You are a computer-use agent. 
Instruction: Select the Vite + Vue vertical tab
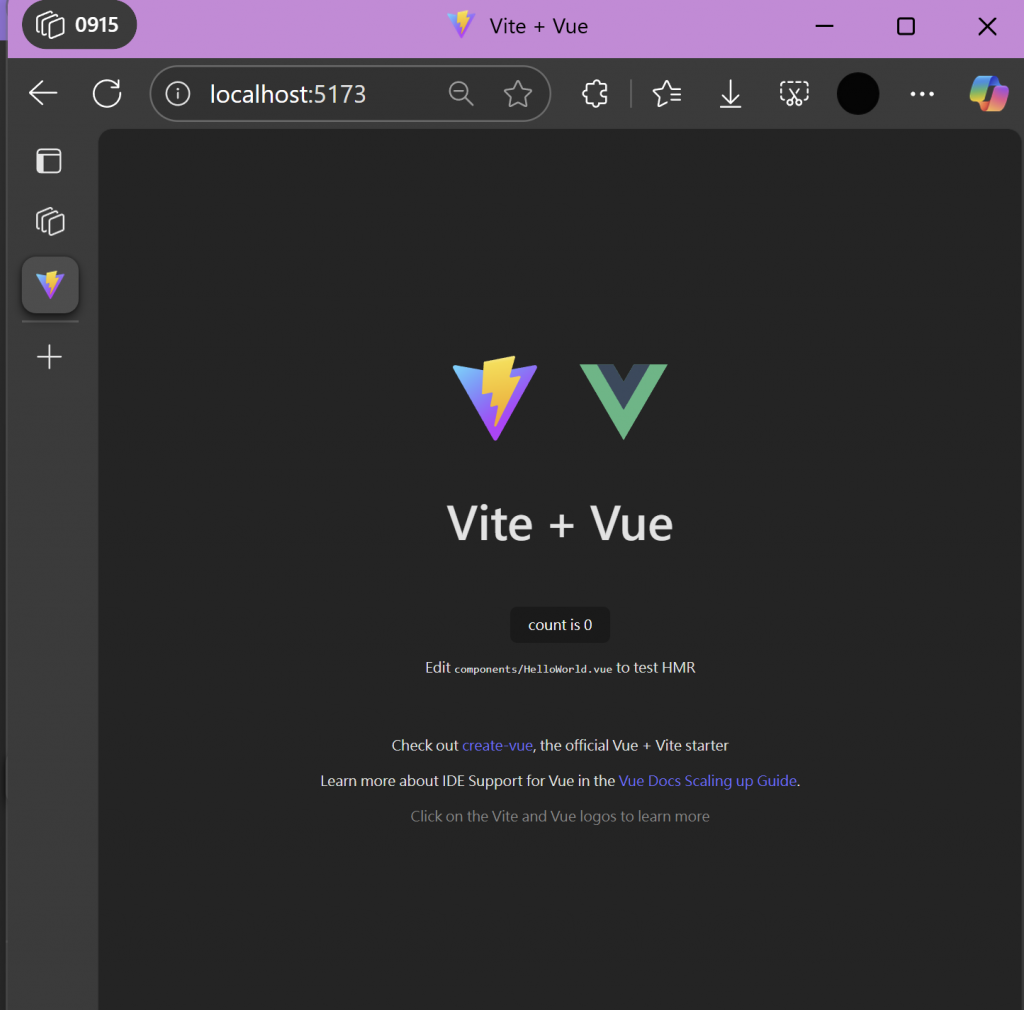50,285
